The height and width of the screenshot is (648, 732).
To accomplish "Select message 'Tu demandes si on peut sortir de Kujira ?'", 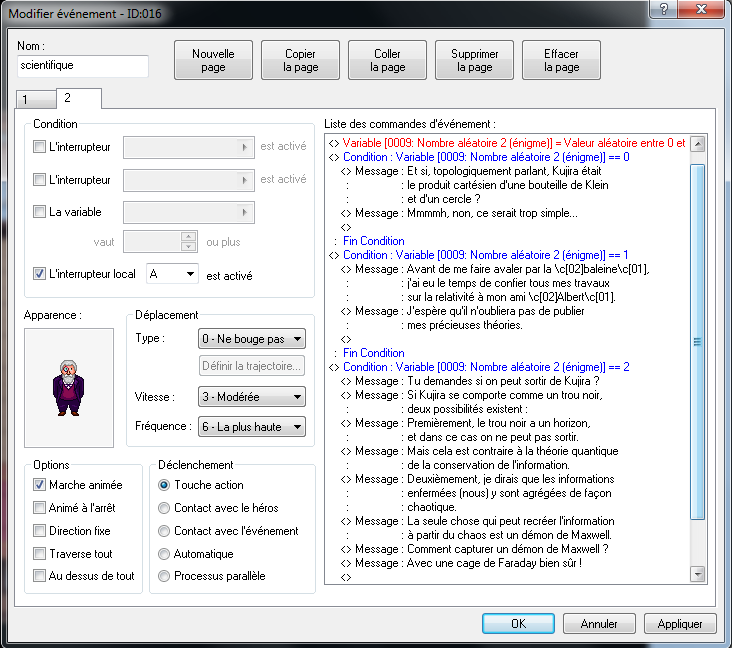I will coord(470,381).
